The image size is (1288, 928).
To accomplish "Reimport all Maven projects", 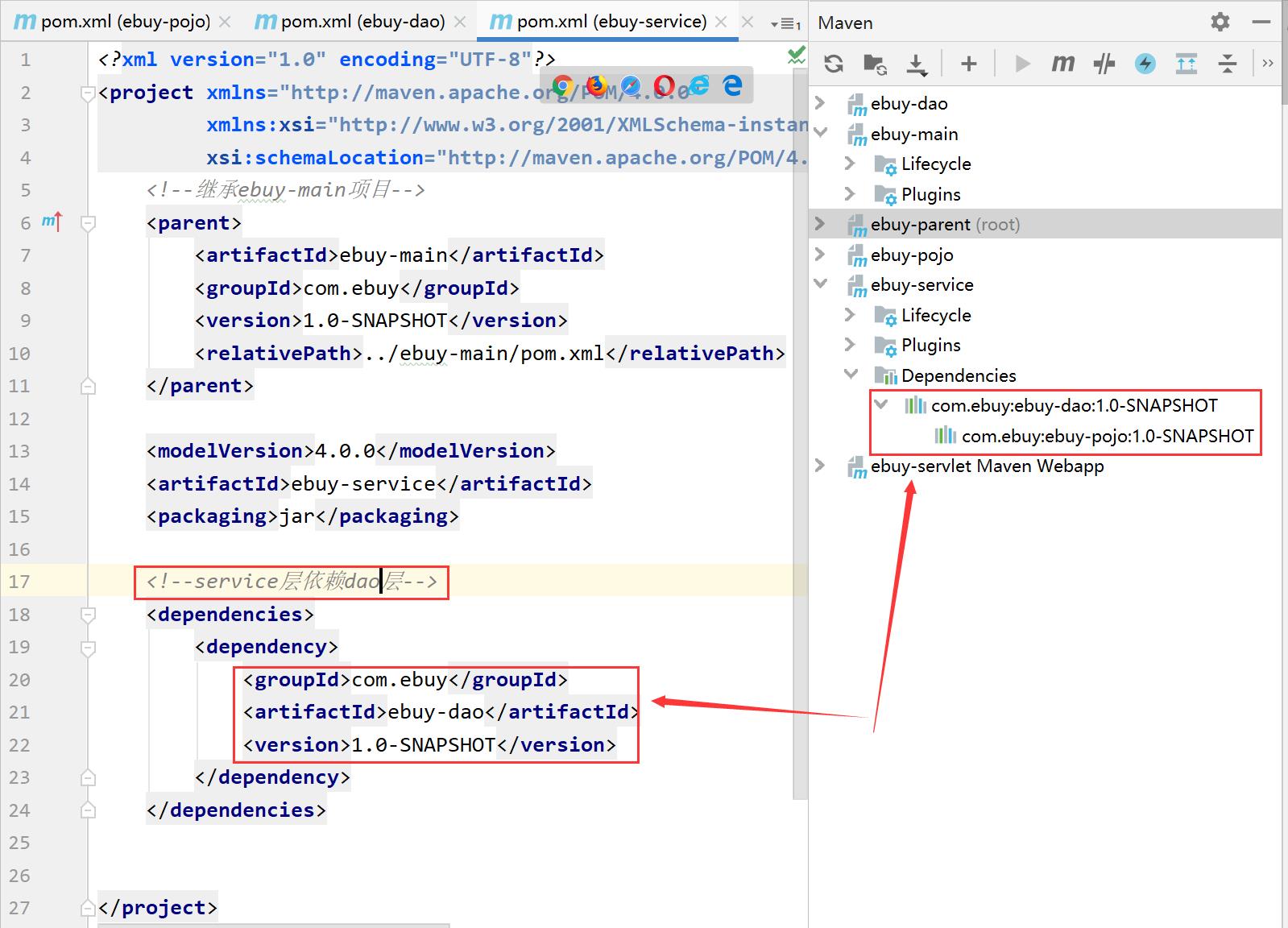I will pyautogui.click(x=834, y=64).
